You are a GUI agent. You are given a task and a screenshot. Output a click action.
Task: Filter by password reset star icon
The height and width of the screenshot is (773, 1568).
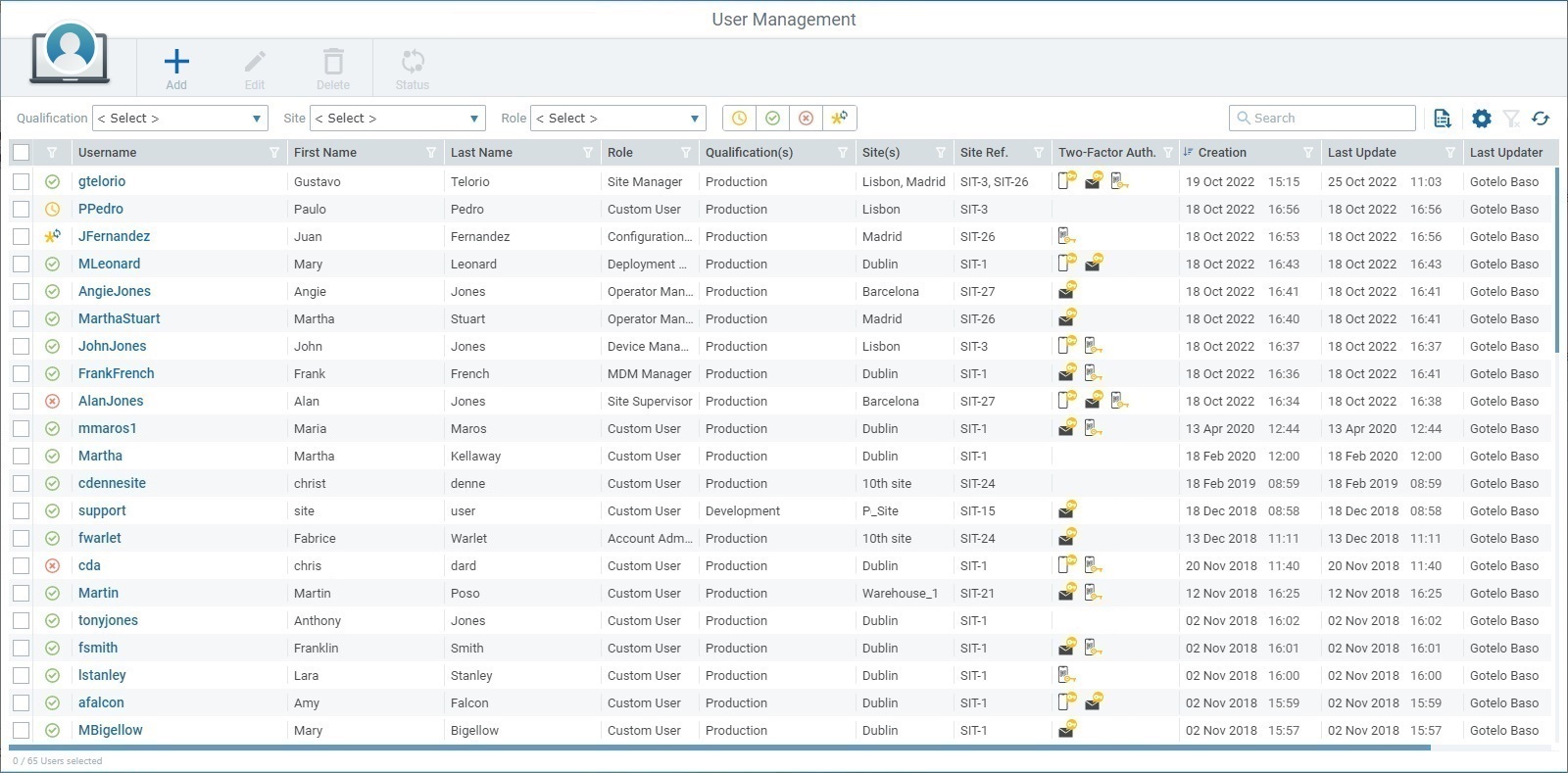(x=840, y=118)
